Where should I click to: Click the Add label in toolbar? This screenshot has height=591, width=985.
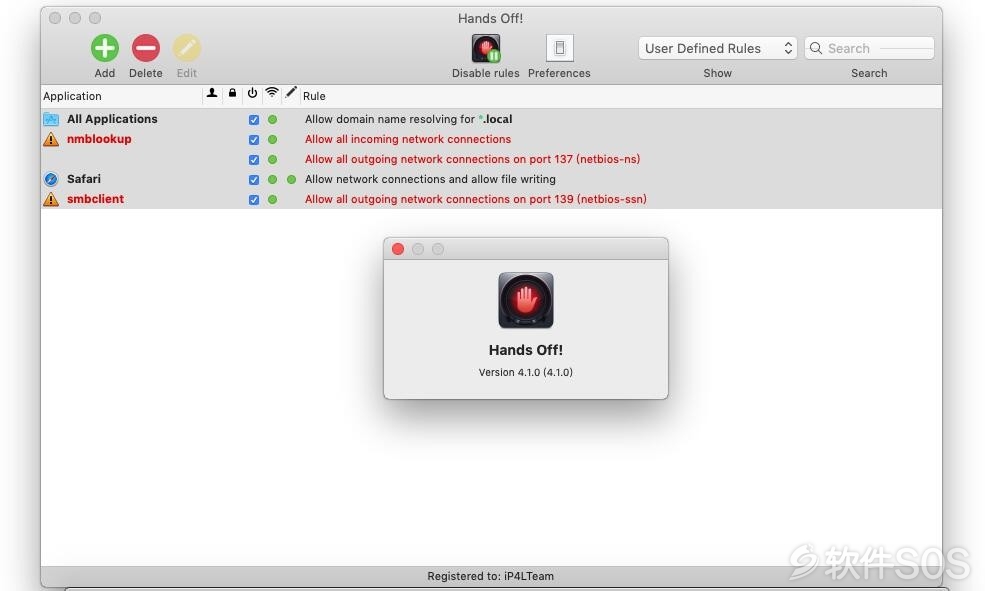coord(105,73)
